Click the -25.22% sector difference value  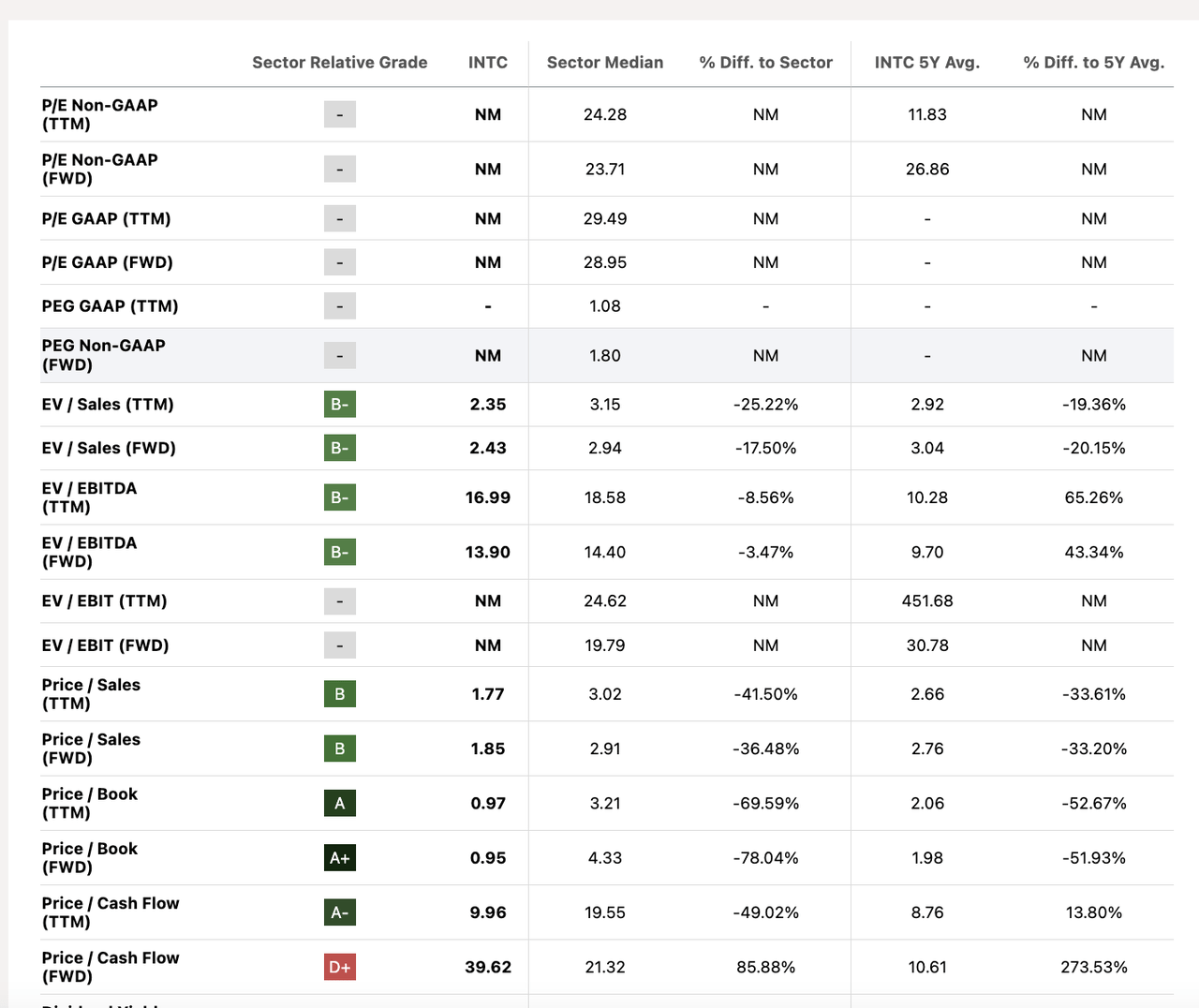(x=765, y=405)
